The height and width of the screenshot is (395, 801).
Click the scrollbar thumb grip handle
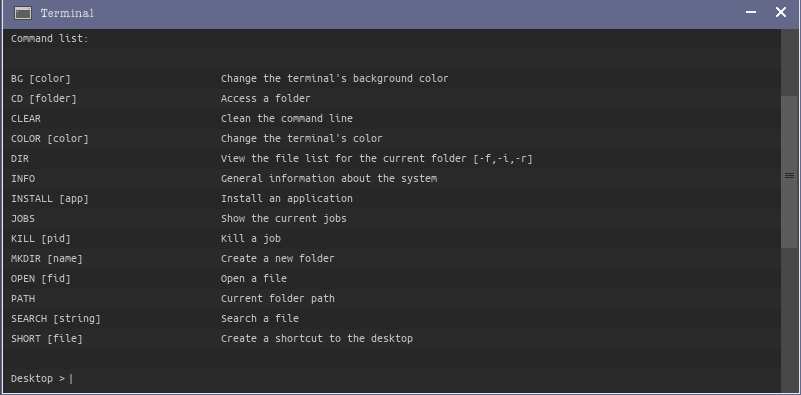(789, 175)
